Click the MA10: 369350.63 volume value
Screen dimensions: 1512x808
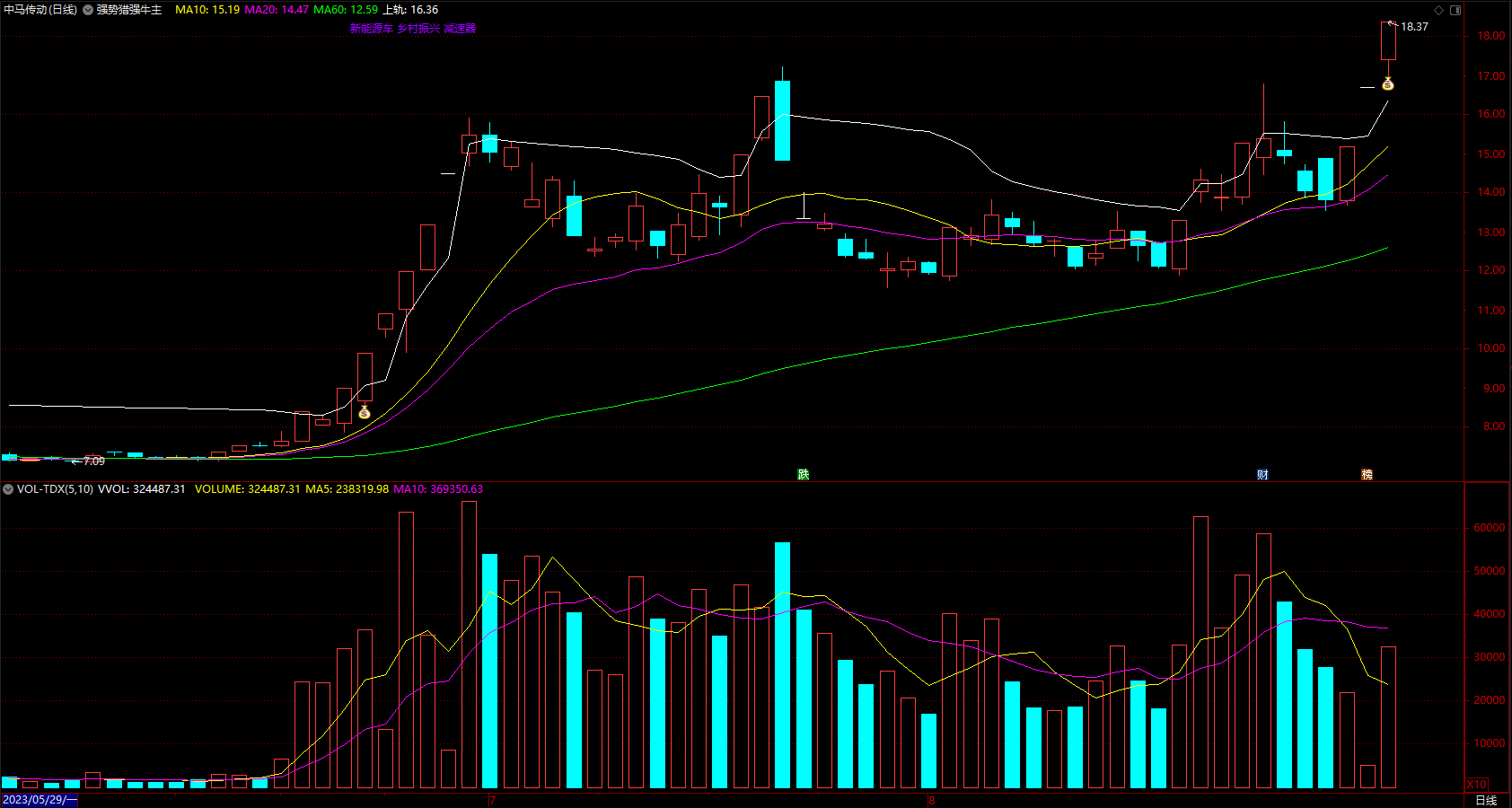coord(438,489)
